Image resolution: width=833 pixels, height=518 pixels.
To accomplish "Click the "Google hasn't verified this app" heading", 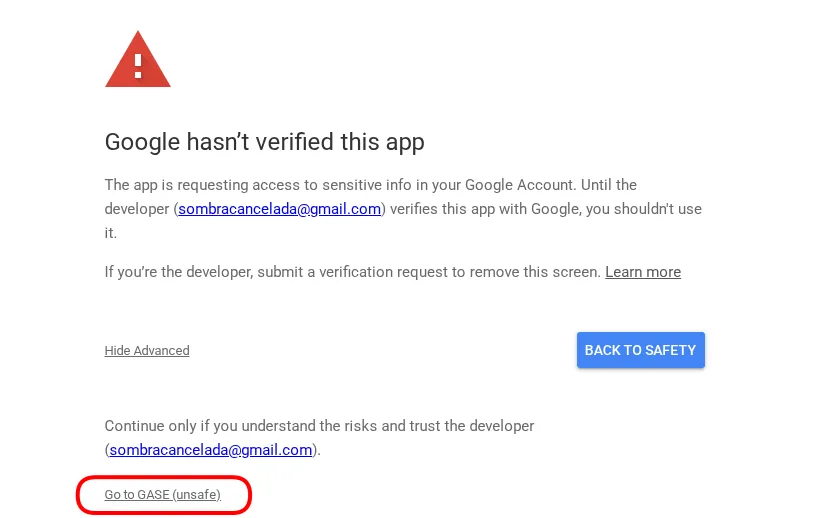I will point(265,142).
